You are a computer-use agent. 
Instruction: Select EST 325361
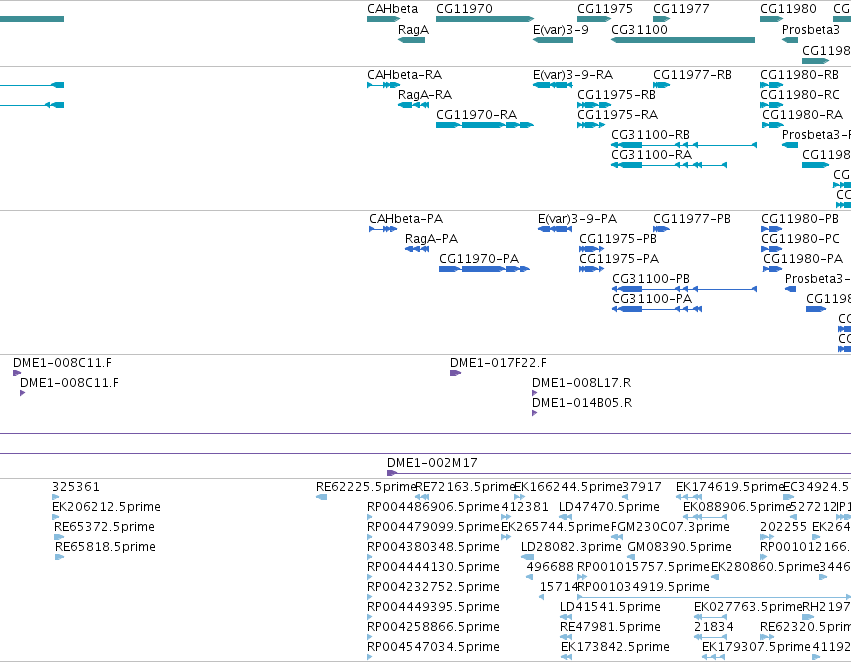55,497
